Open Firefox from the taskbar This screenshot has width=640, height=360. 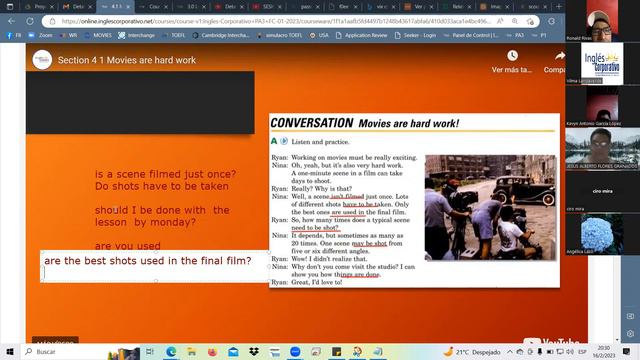coord(212,351)
